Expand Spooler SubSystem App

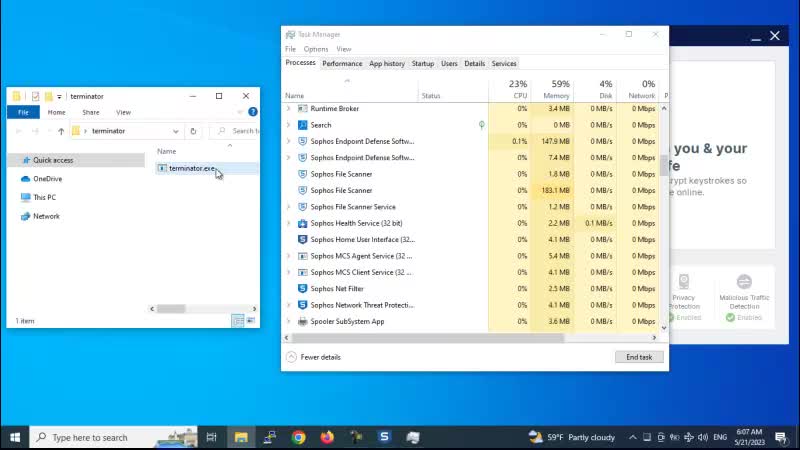point(289,321)
